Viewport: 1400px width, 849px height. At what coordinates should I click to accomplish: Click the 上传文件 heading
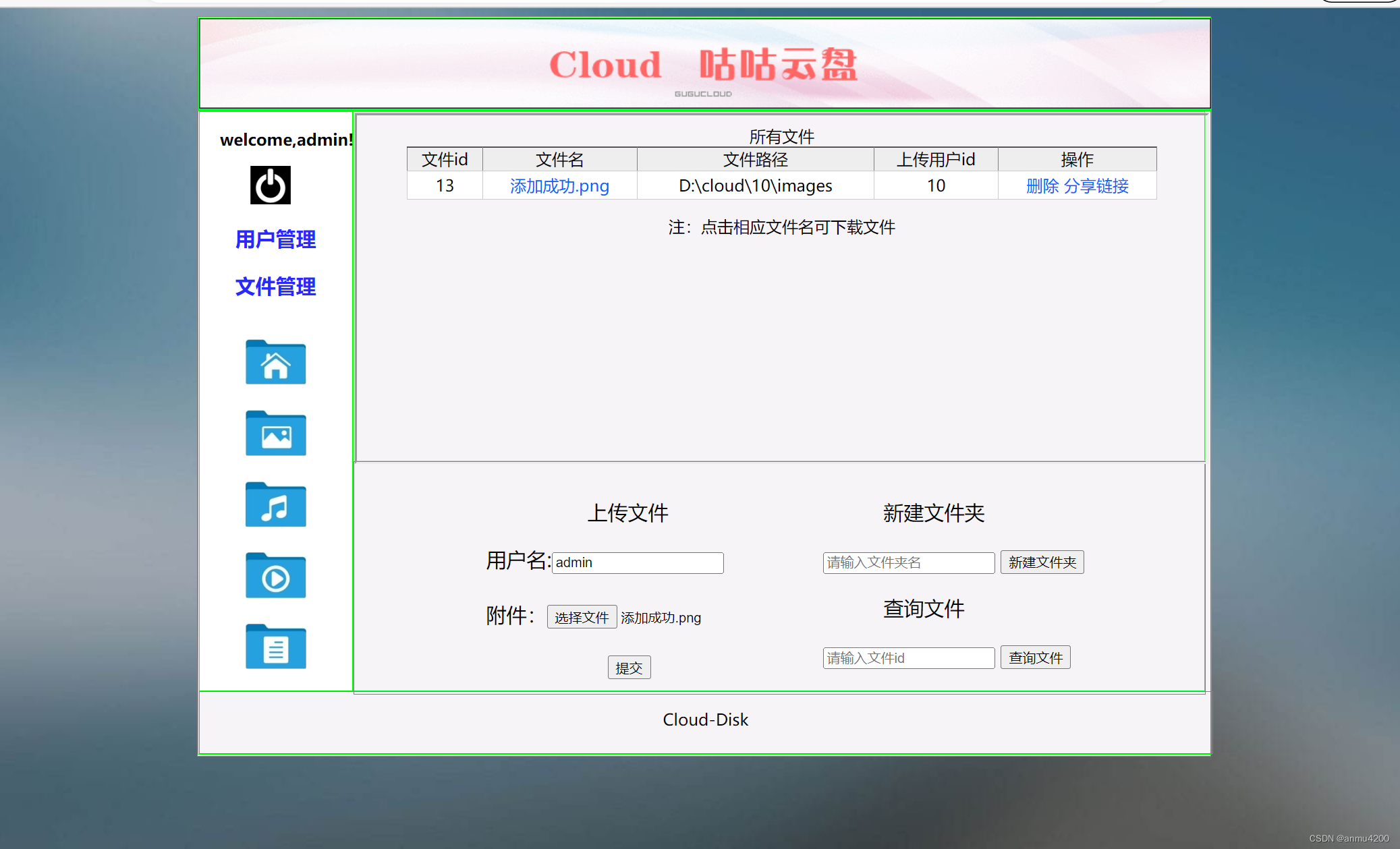point(627,513)
